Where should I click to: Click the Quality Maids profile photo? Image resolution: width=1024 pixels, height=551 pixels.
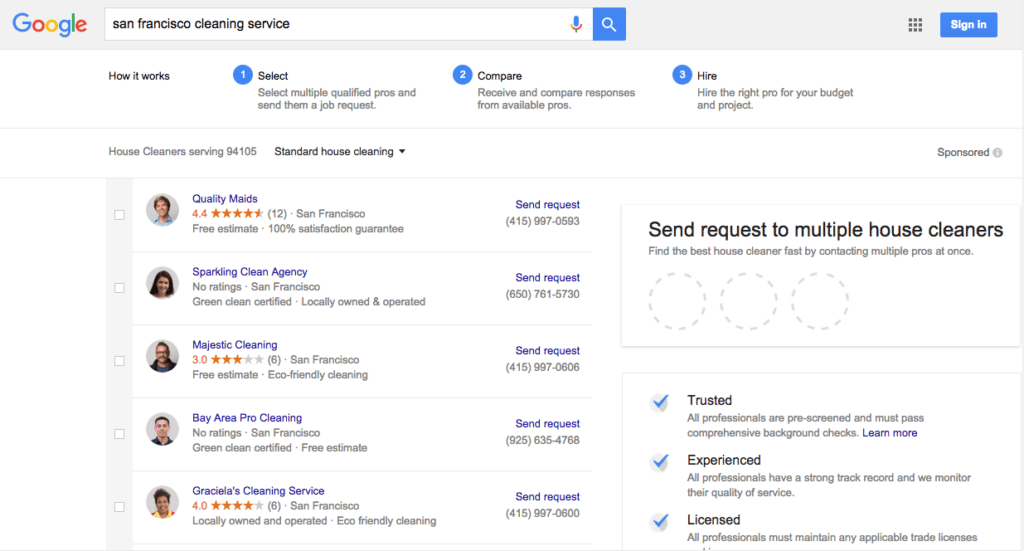pyautogui.click(x=162, y=210)
